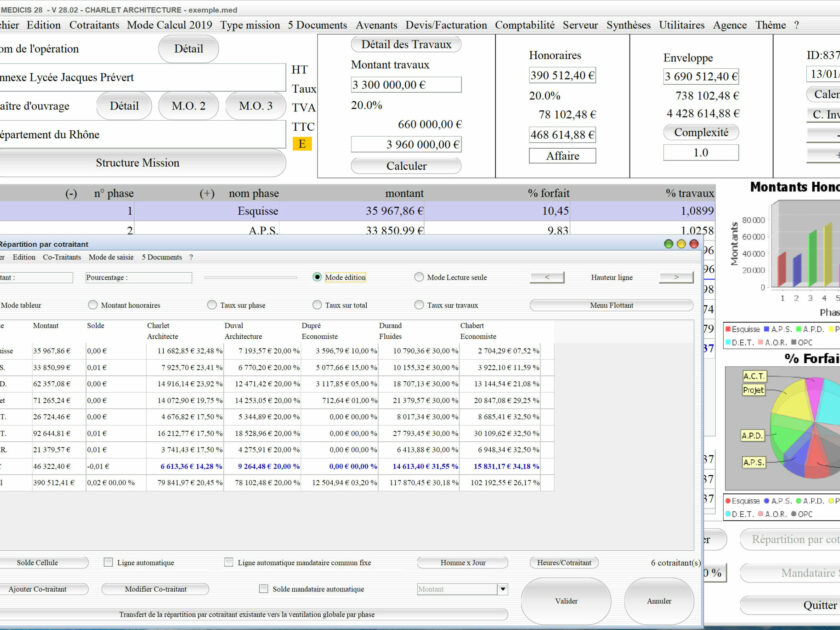Viewport: 840px width, 630px height.
Task: Open Mode de saisie menu
Action: tap(111, 257)
